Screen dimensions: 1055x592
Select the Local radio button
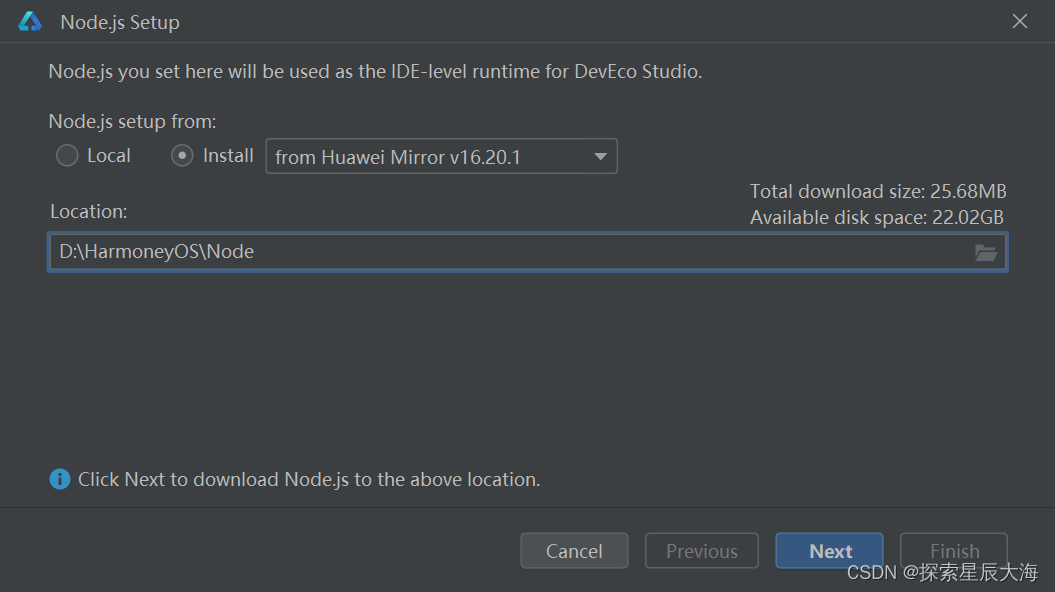coord(67,155)
